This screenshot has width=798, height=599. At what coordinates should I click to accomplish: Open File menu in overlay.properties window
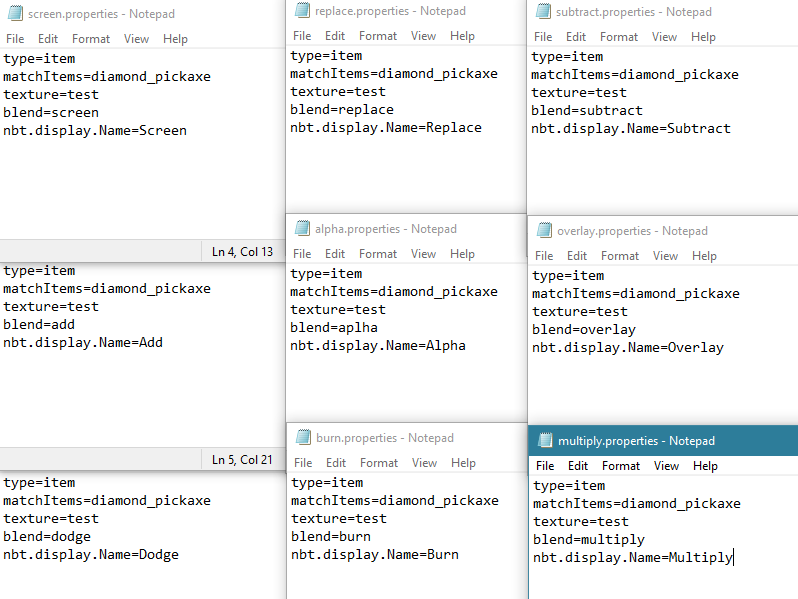544,255
